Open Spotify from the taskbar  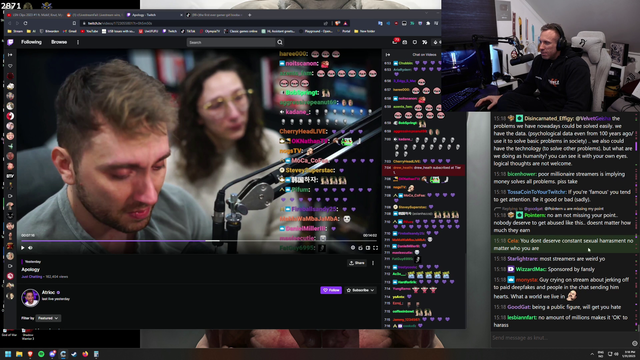click(x=41, y=354)
